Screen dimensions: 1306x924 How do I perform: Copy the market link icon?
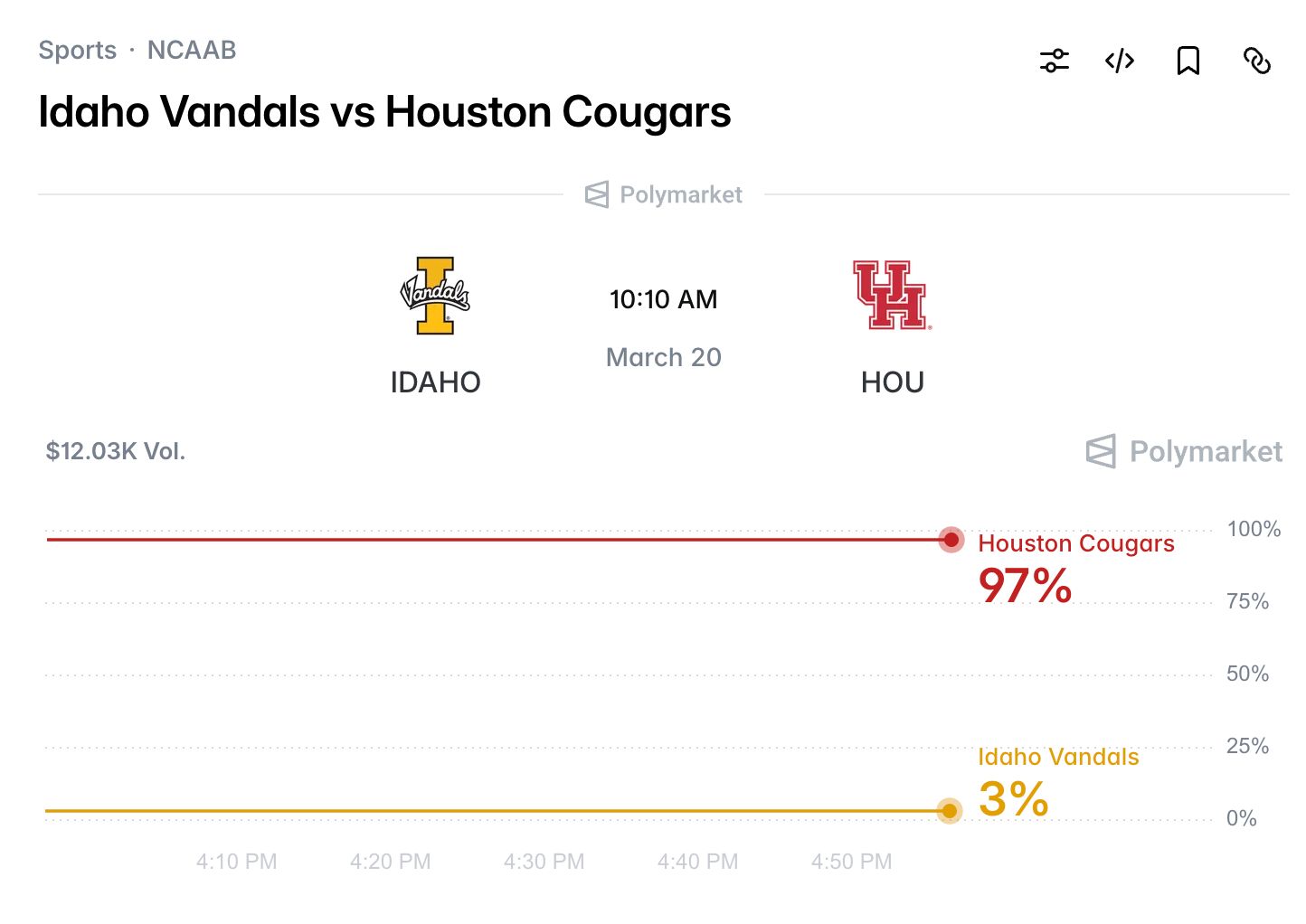point(1256,61)
